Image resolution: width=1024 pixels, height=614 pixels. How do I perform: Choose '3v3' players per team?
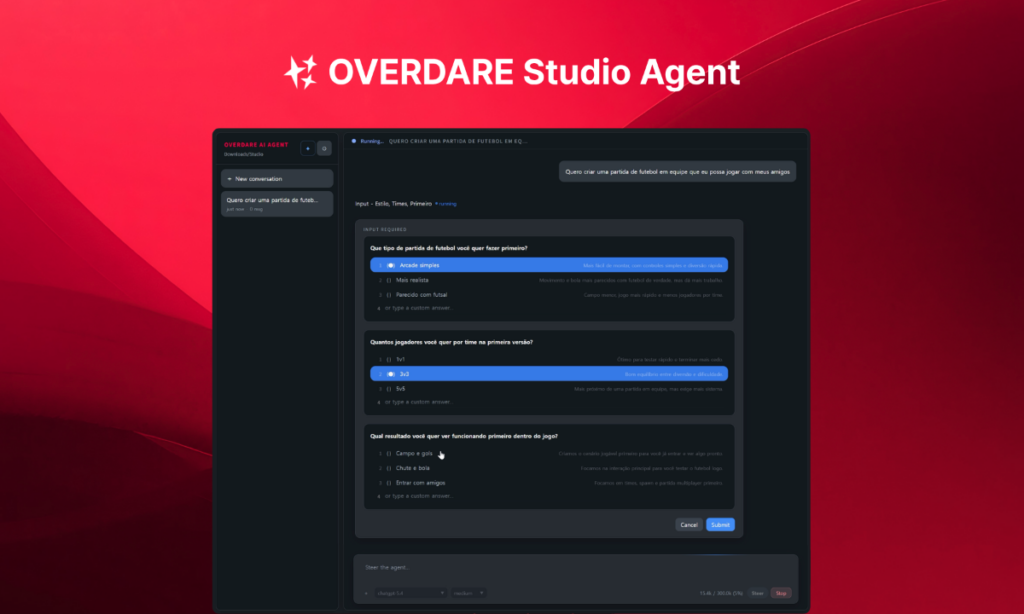[549, 374]
